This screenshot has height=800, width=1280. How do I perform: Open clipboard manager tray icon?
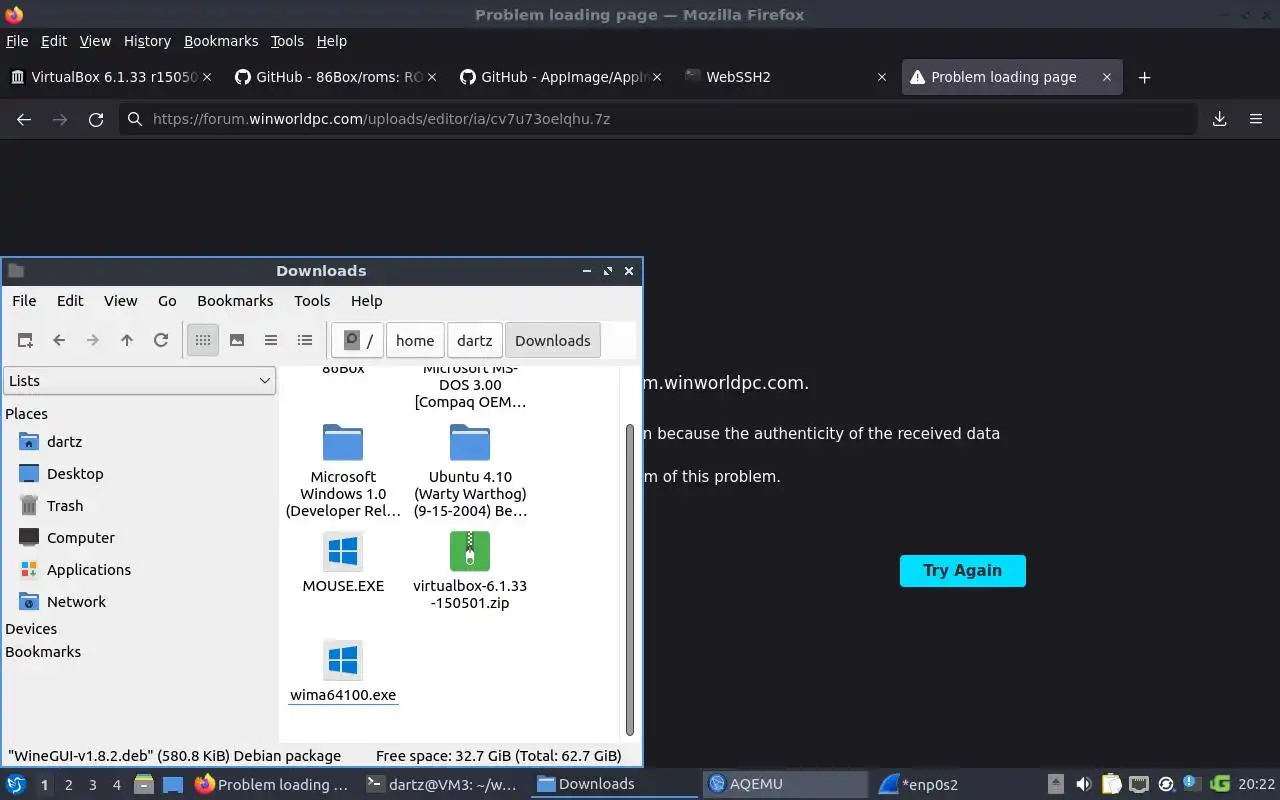click(1111, 784)
